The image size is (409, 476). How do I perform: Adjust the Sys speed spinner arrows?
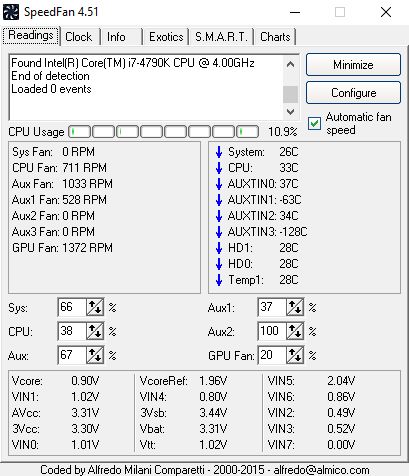95,307
